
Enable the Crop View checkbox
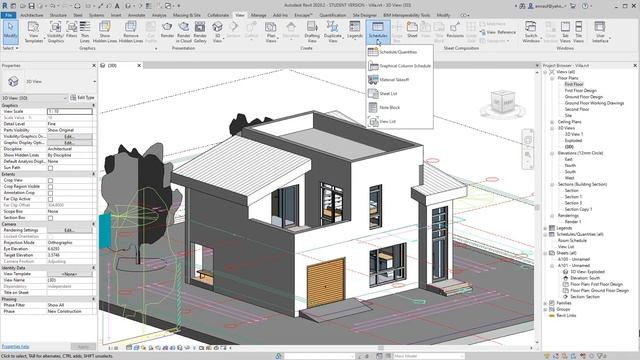pos(50,180)
